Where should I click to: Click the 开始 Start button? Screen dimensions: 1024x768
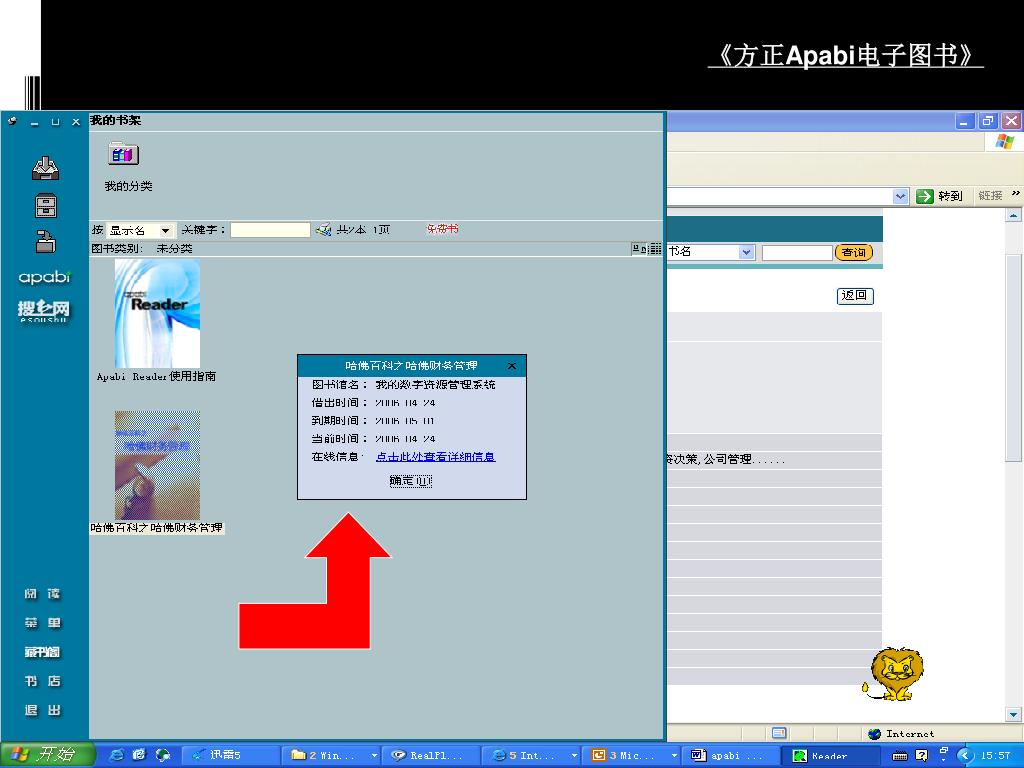pos(47,755)
